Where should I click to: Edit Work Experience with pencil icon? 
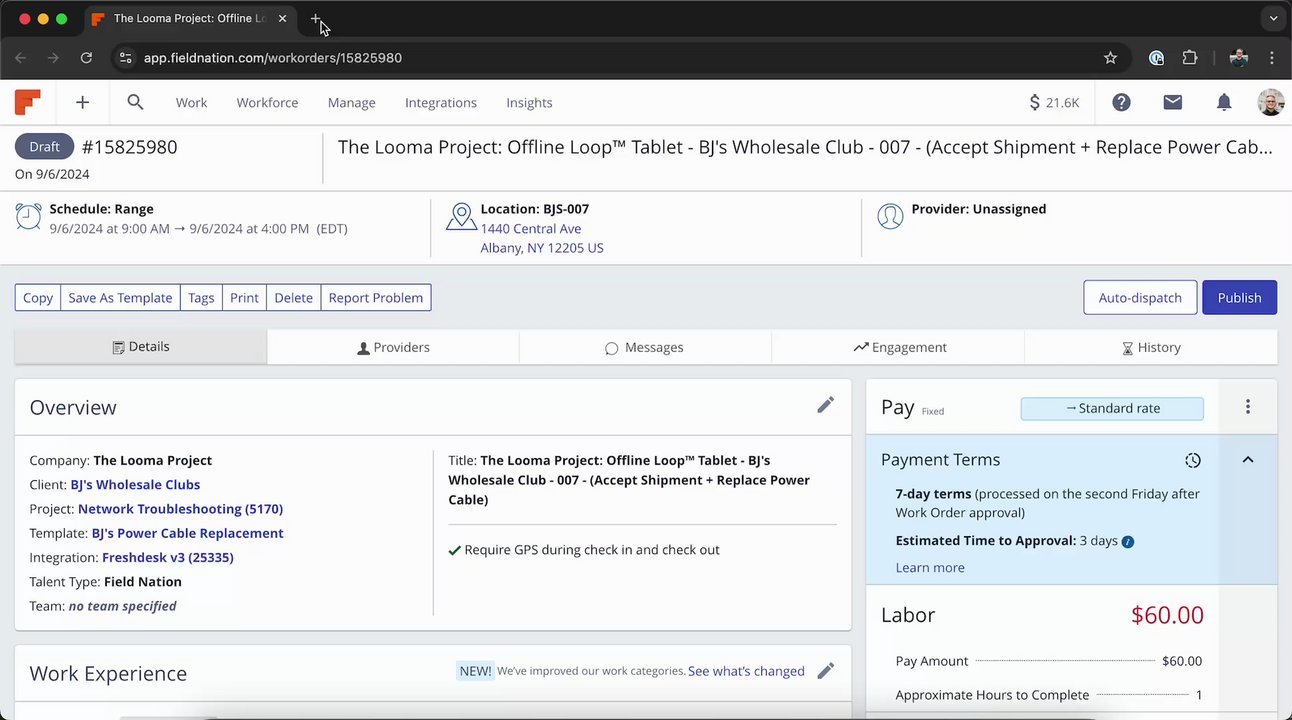point(825,671)
